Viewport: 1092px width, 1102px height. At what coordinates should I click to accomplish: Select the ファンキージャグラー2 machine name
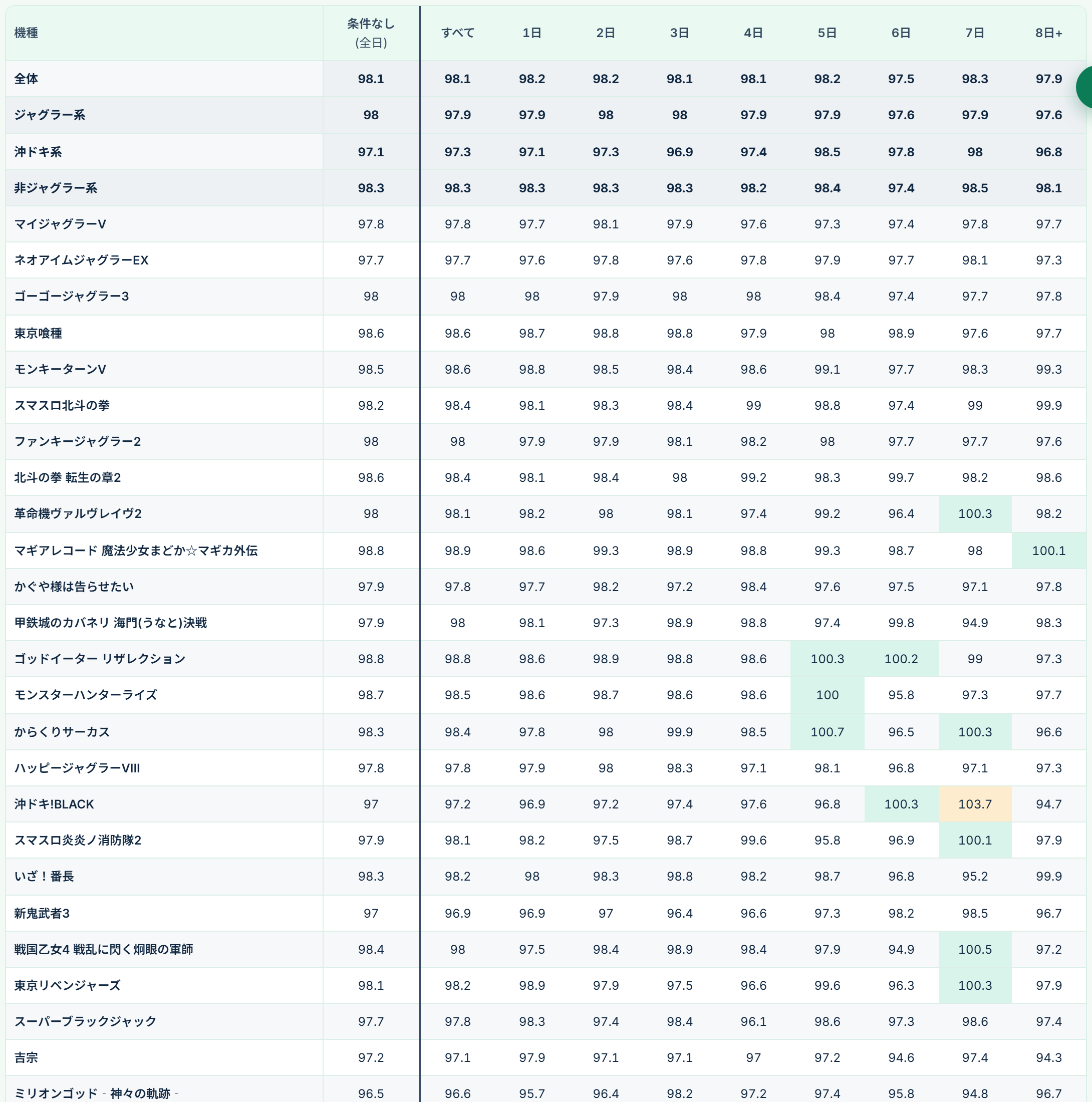(77, 441)
